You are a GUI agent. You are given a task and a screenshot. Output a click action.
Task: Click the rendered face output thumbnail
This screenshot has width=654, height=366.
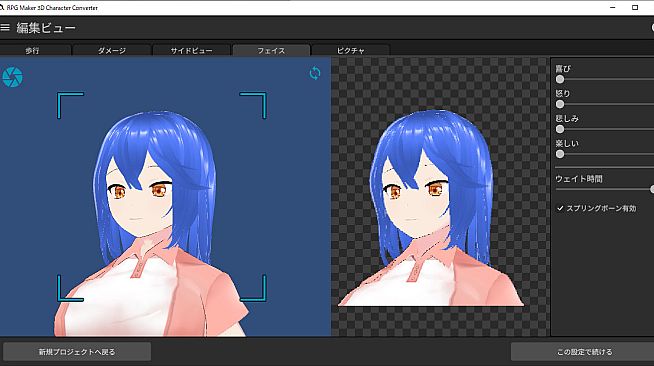click(x=430, y=208)
